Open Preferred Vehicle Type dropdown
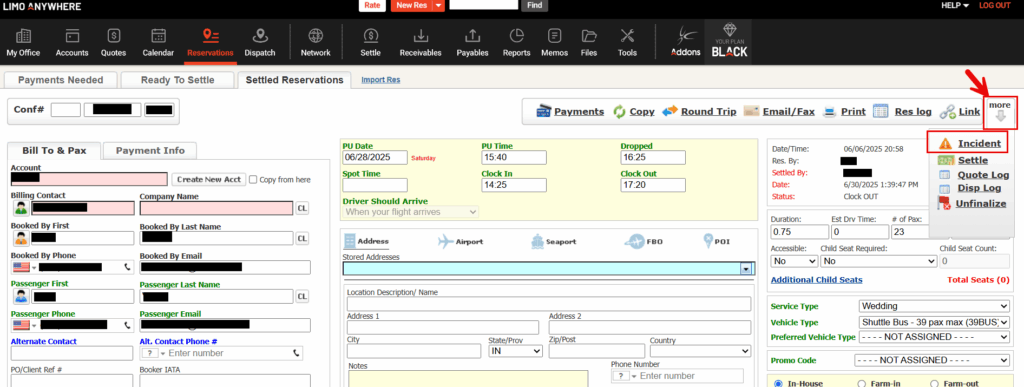 [x=935, y=337]
